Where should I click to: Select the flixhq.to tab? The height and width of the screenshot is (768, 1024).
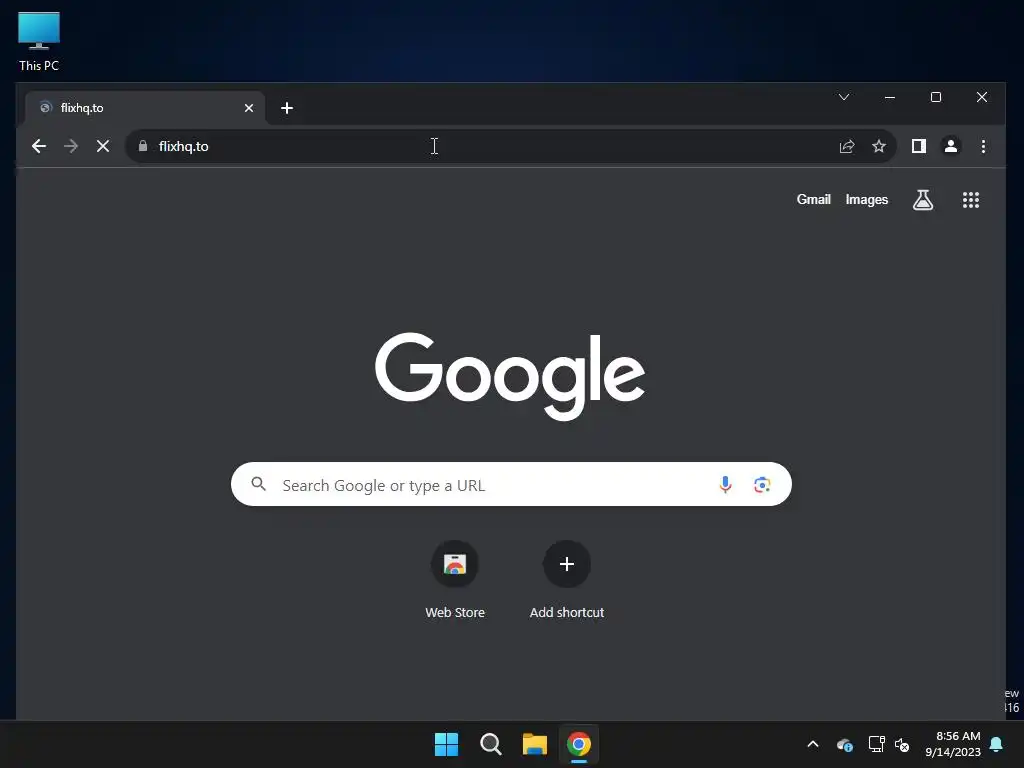point(145,108)
